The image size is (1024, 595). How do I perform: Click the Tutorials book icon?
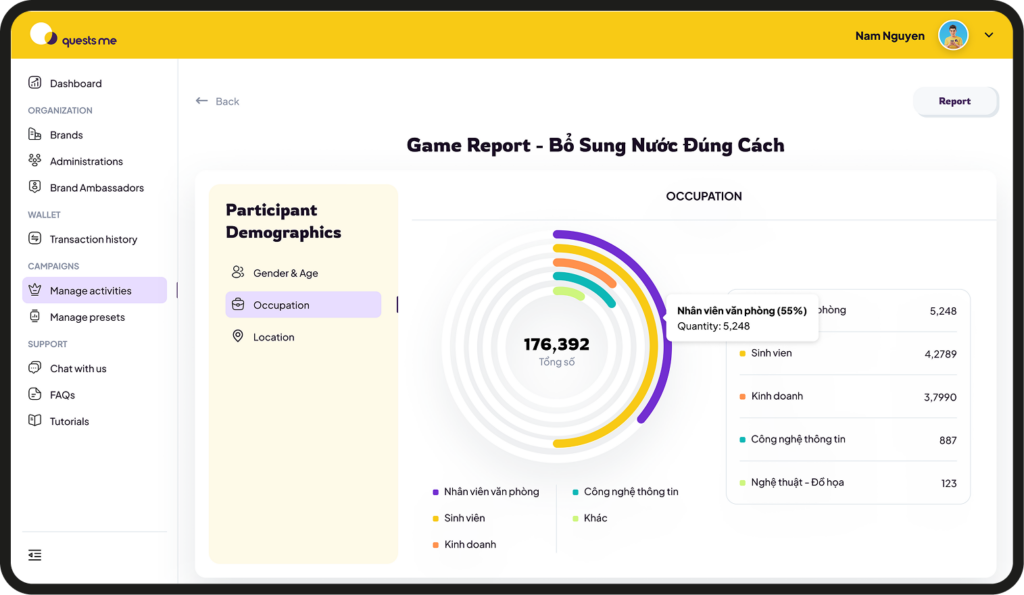[x=35, y=421]
